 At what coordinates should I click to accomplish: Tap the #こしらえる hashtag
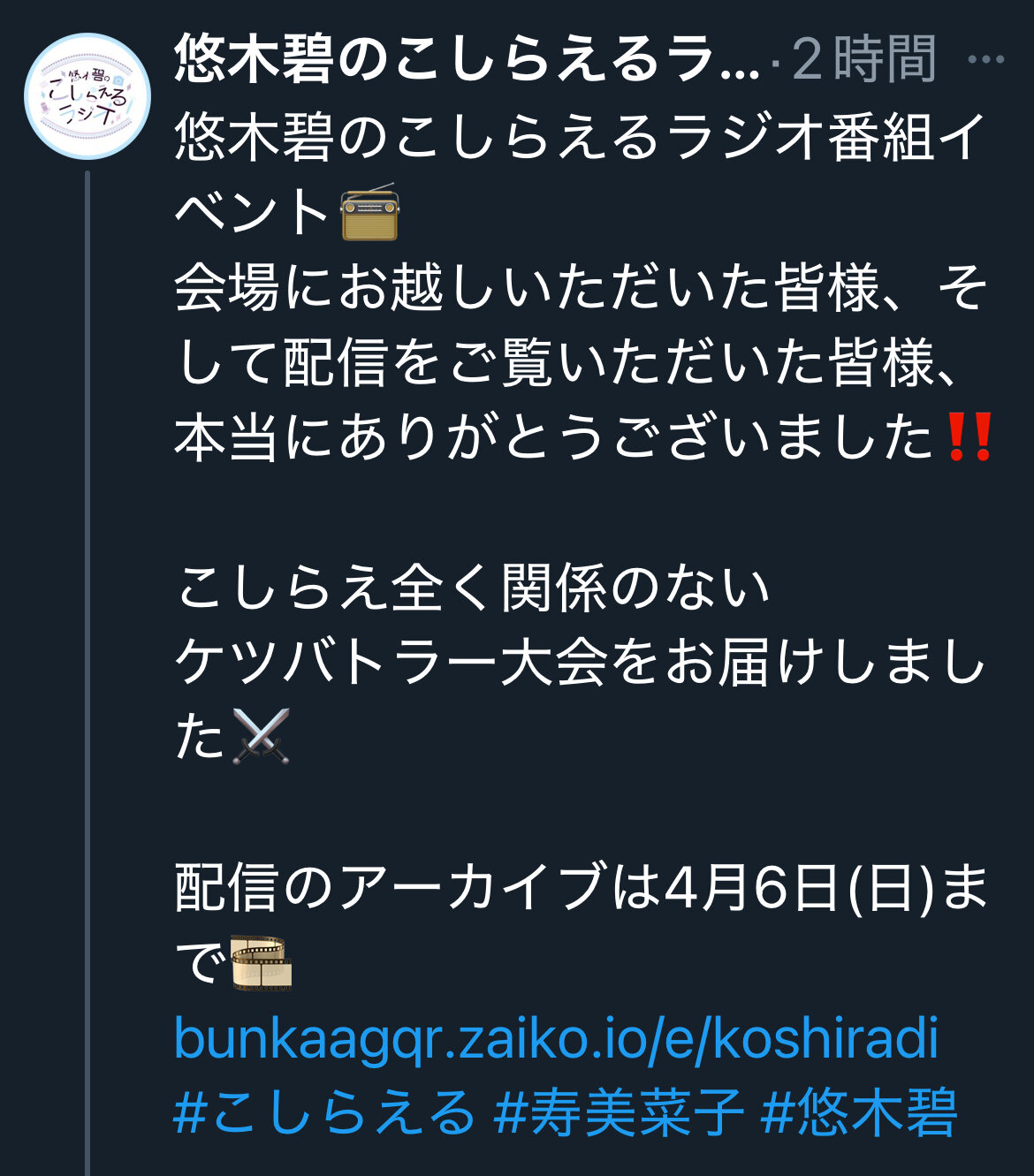point(324,1112)
